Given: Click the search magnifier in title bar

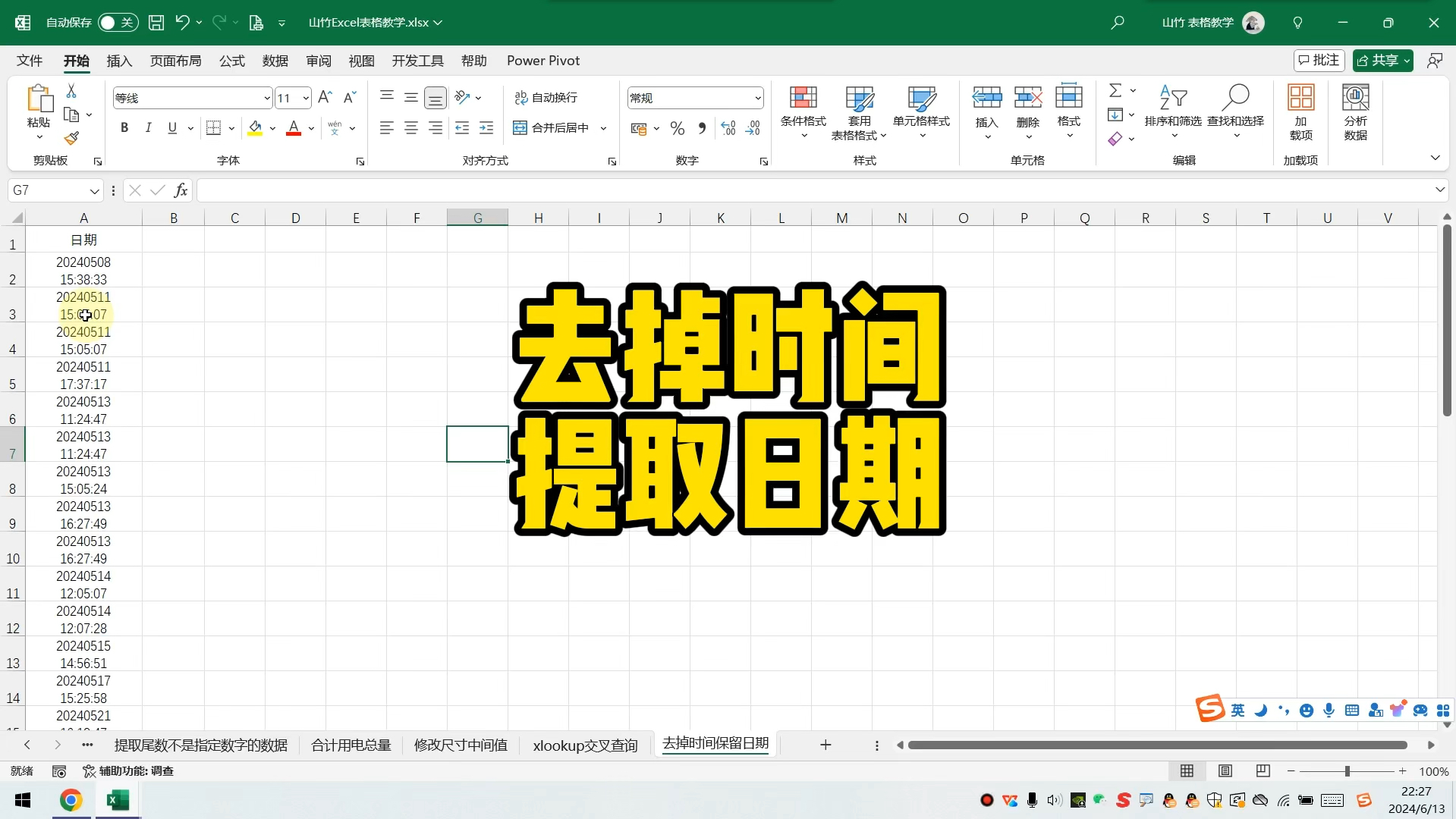Looking at the screenshot, I should click(1117, 23).
